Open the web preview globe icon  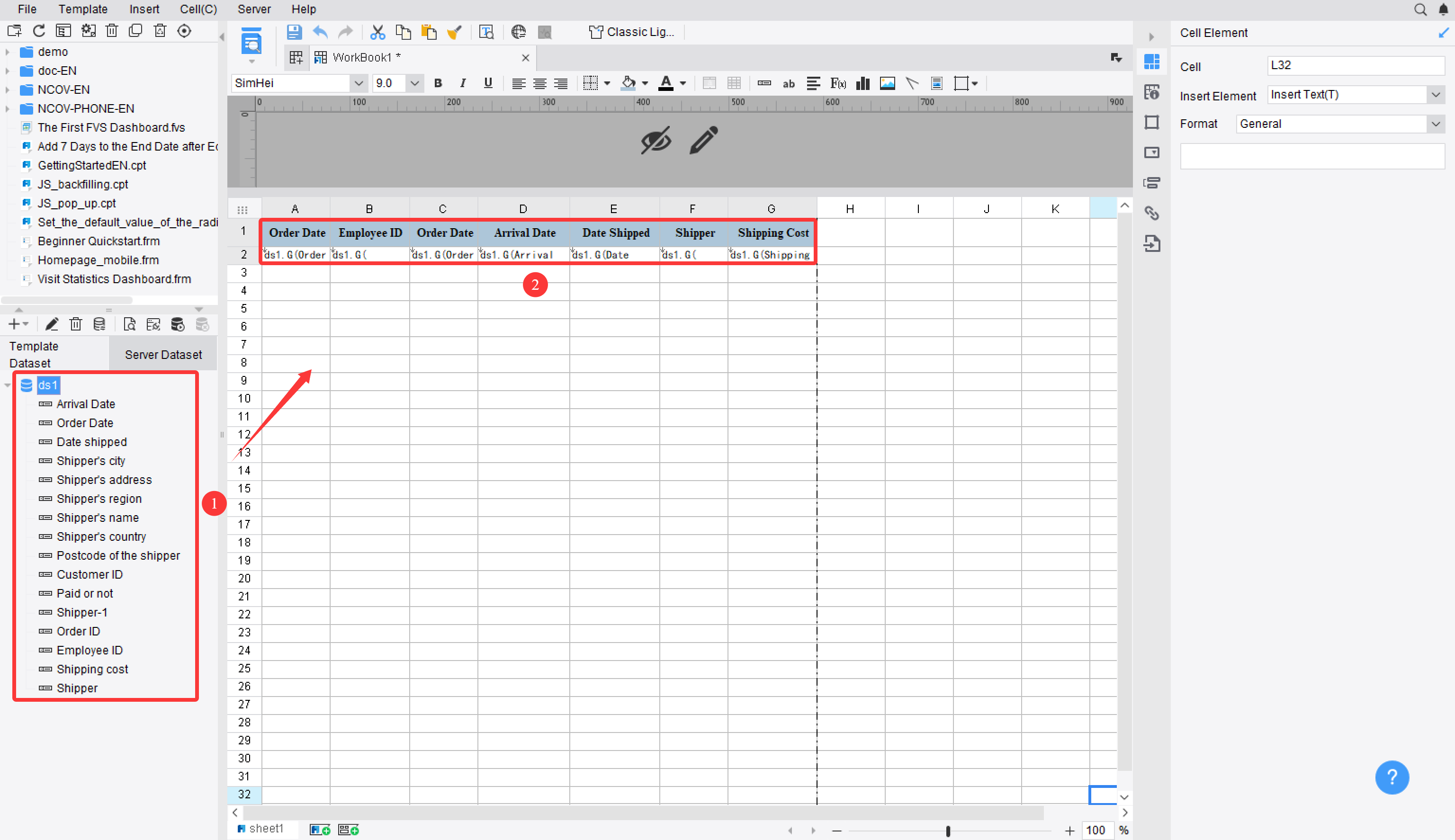click(x=519, y=32)
